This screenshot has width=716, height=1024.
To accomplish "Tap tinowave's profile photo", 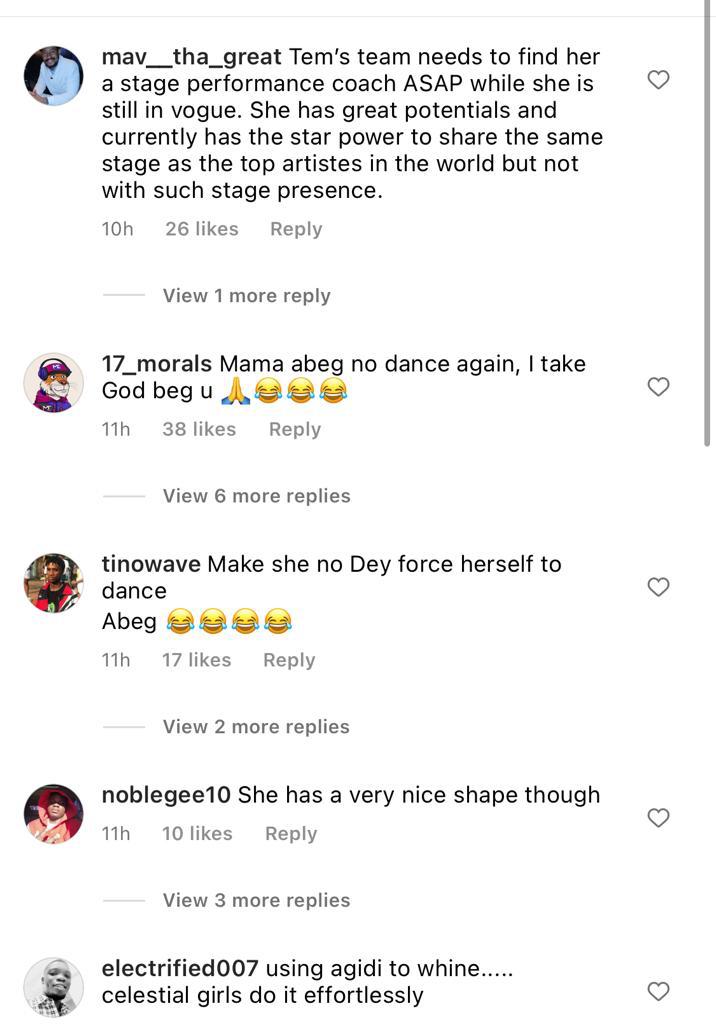I will point(53,582).
